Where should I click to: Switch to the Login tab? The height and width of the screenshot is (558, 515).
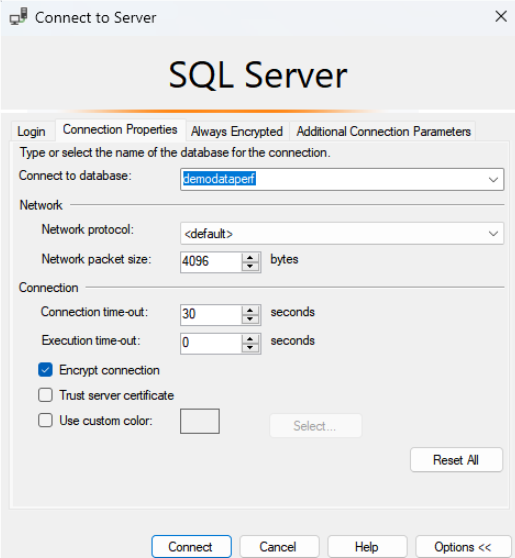point(31,132)
